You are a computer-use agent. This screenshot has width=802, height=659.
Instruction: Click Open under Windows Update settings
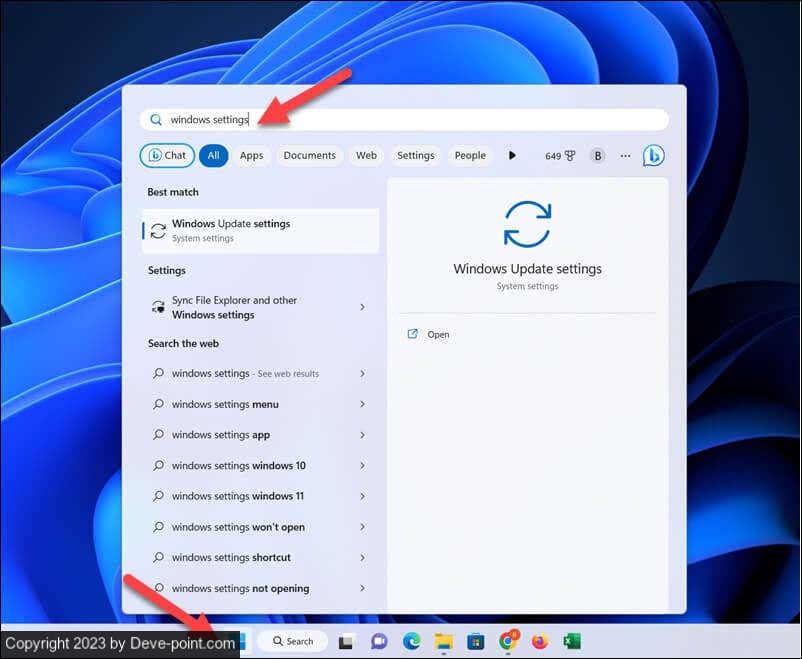click(438, 334)
